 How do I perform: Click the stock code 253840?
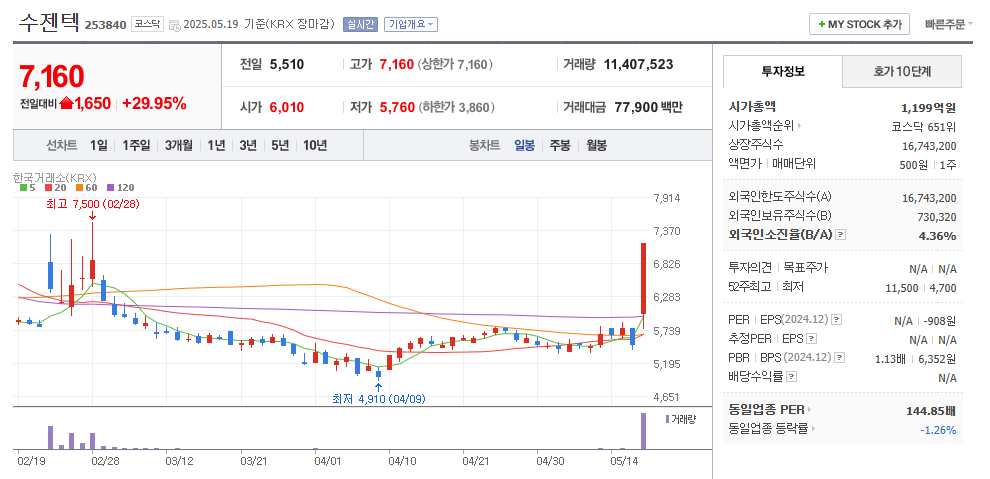click(105, 25)
